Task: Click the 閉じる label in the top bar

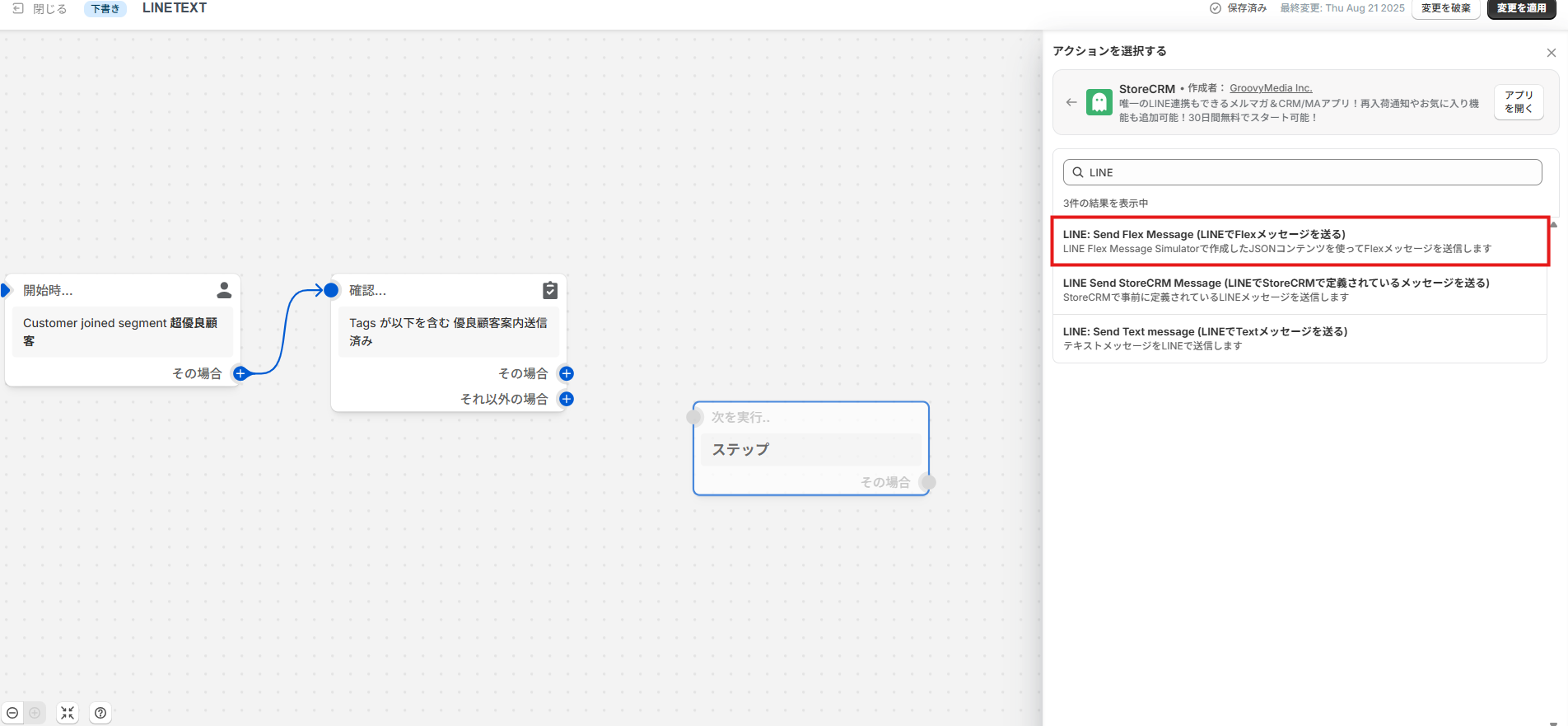Action: (49, 9)
